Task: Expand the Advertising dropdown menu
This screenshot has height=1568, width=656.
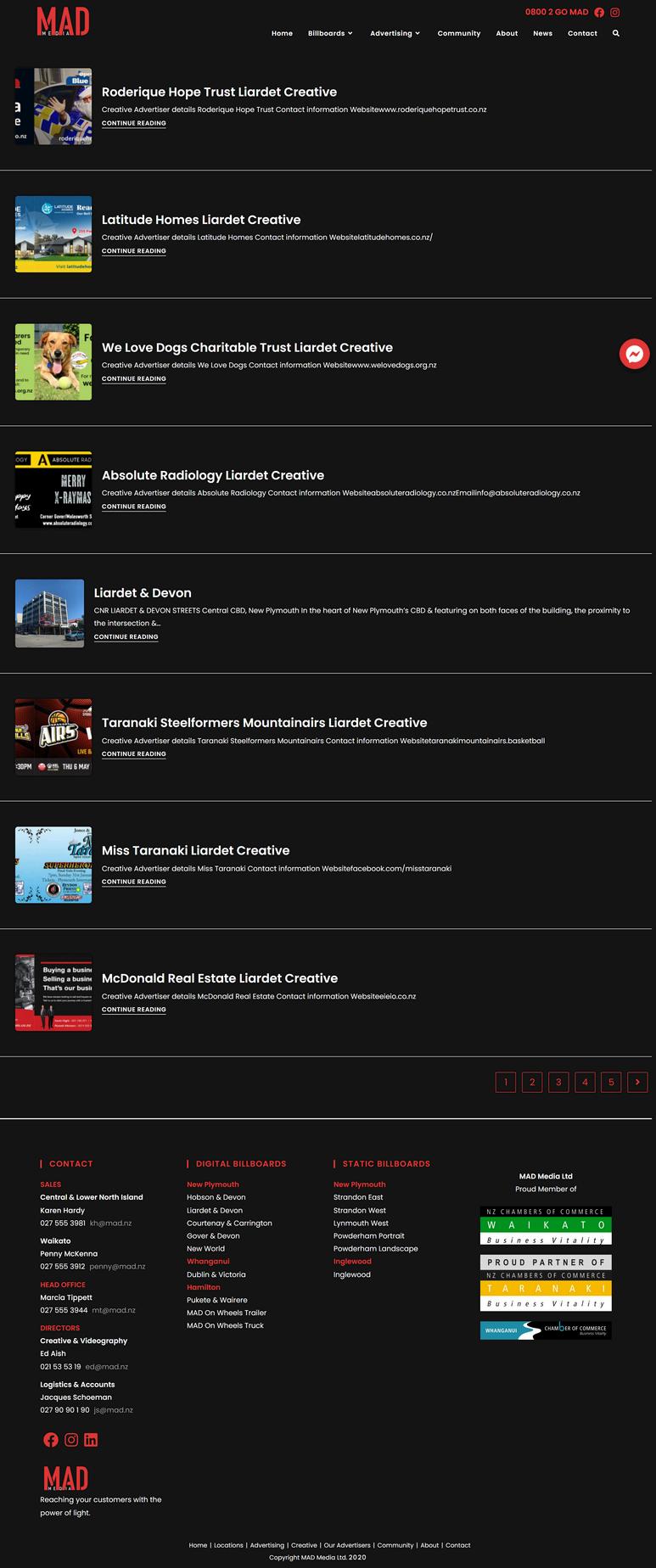Action: [395, 33]
